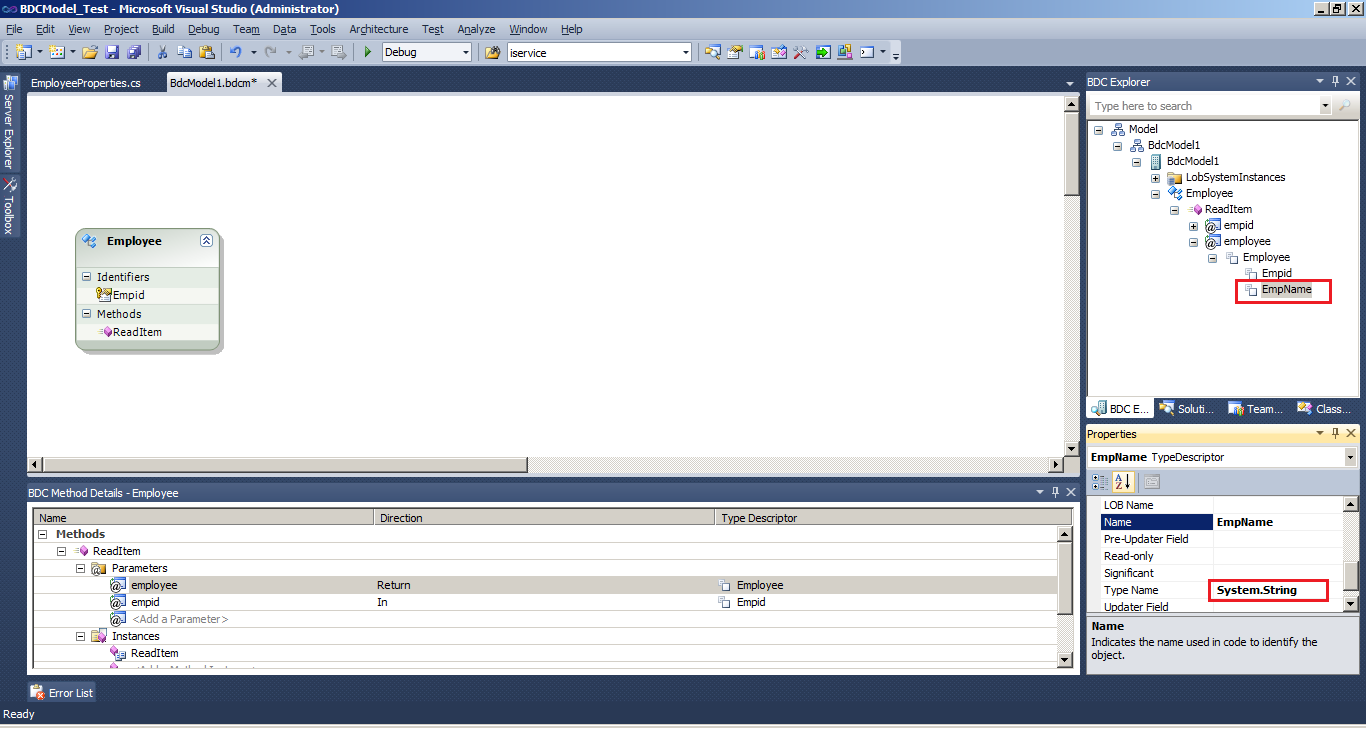Switch Properties to Categorized view icon

click(x=1100, y=482)
